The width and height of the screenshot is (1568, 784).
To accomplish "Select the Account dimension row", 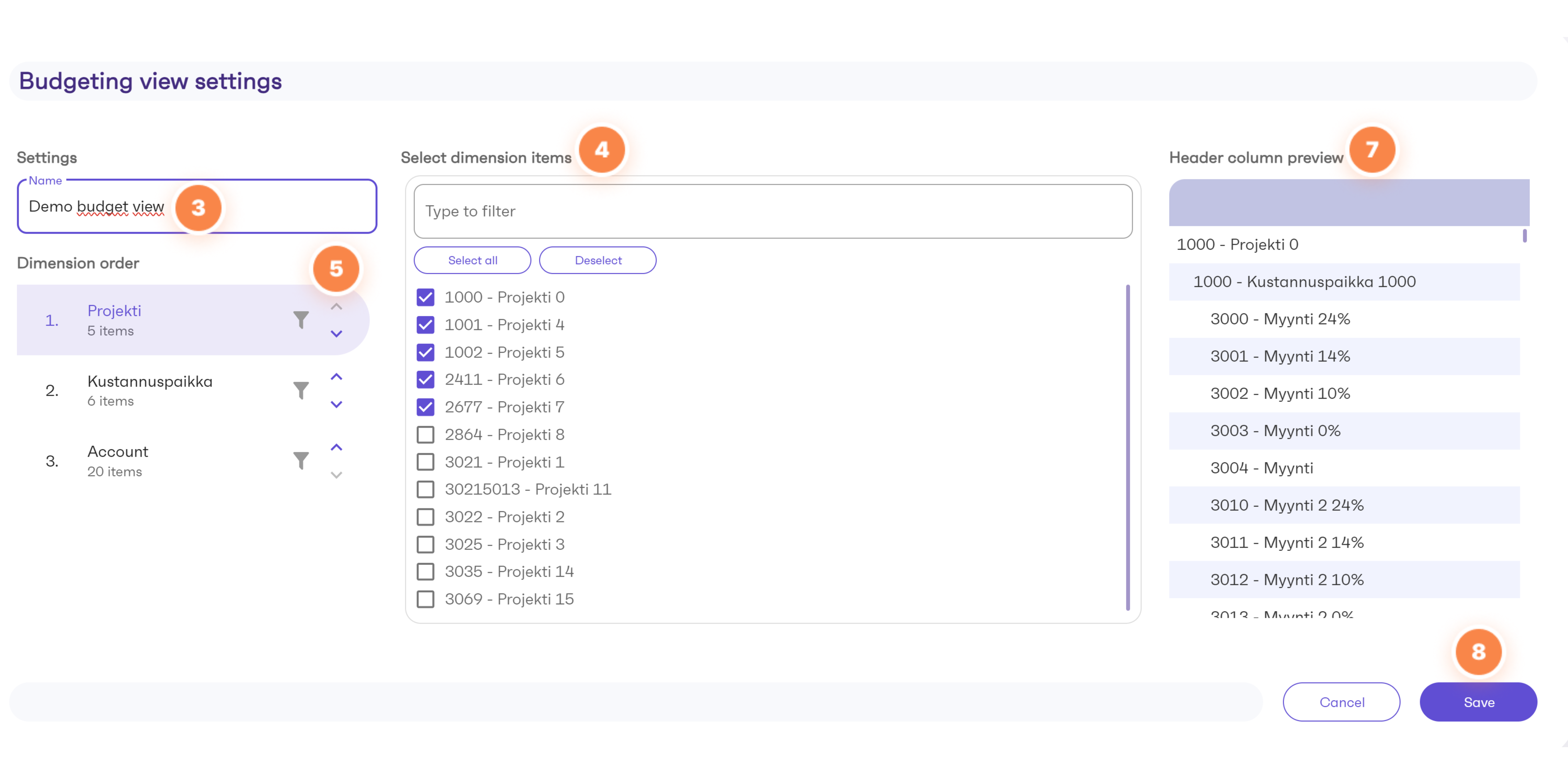I will 193,461.
